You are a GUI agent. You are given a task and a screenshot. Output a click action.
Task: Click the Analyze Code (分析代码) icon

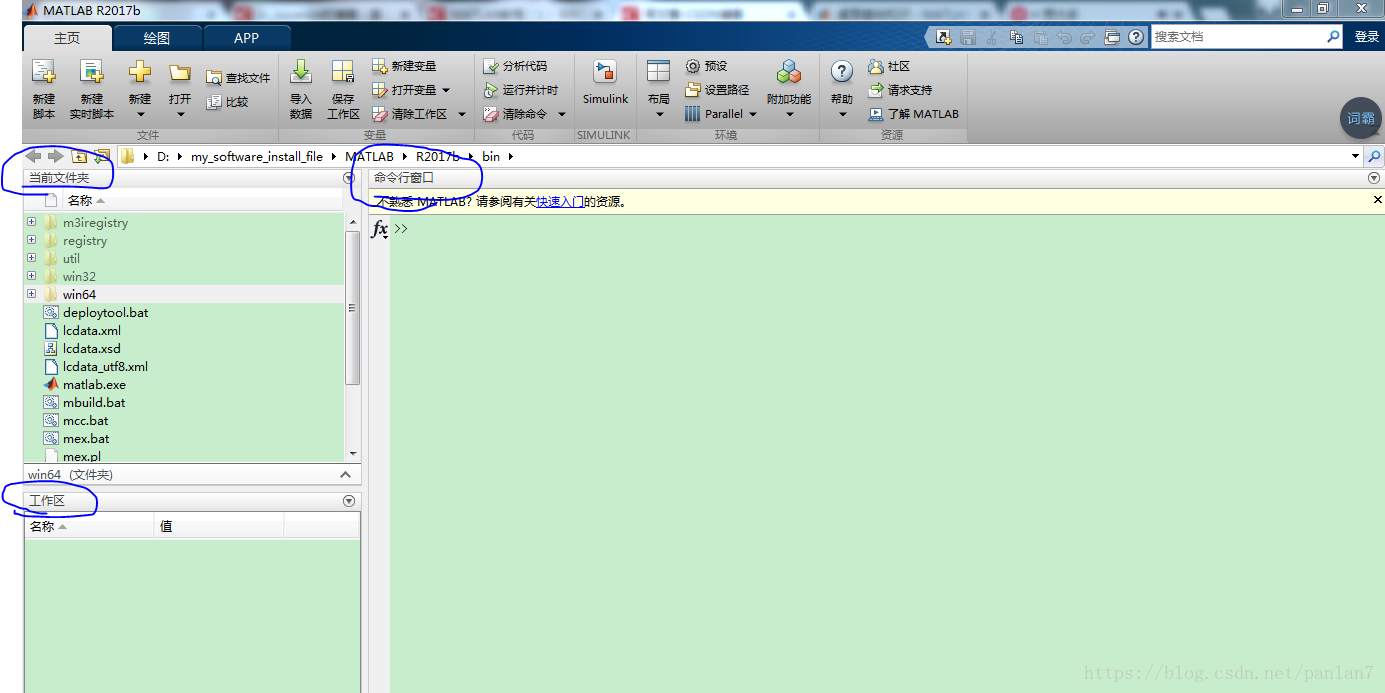pos(491,66)
